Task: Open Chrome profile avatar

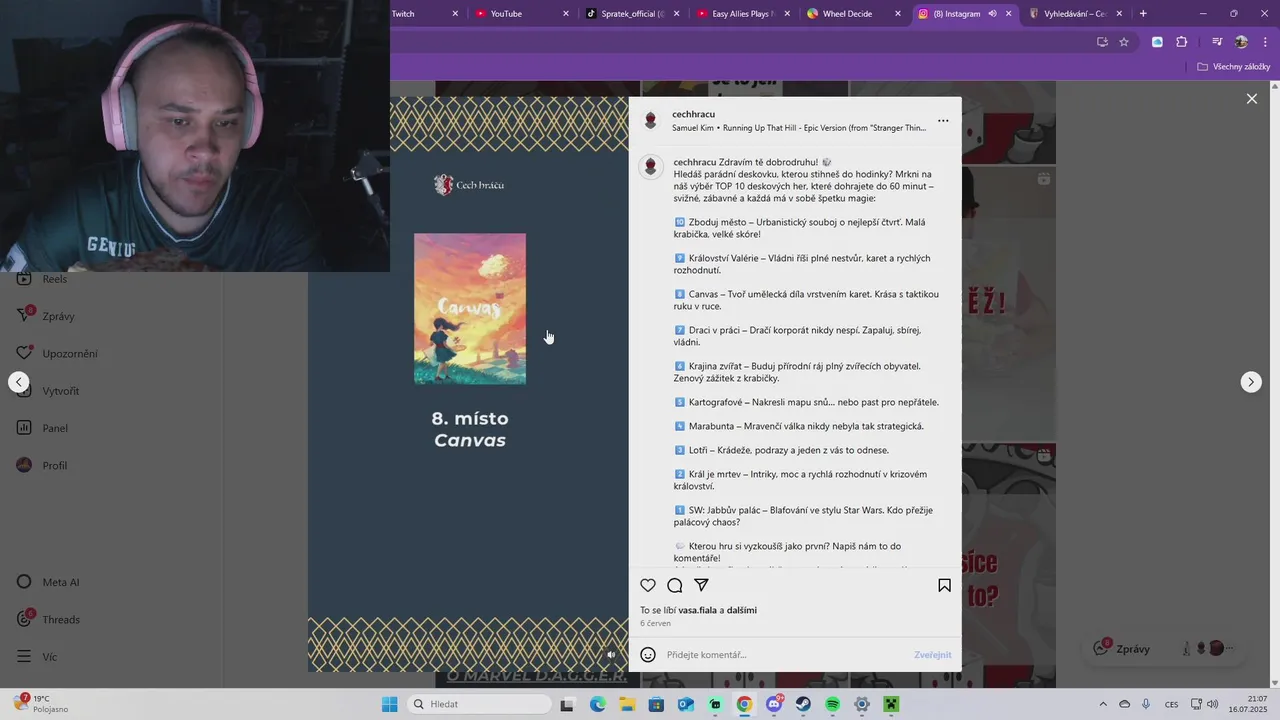Action: [1241, 42]
